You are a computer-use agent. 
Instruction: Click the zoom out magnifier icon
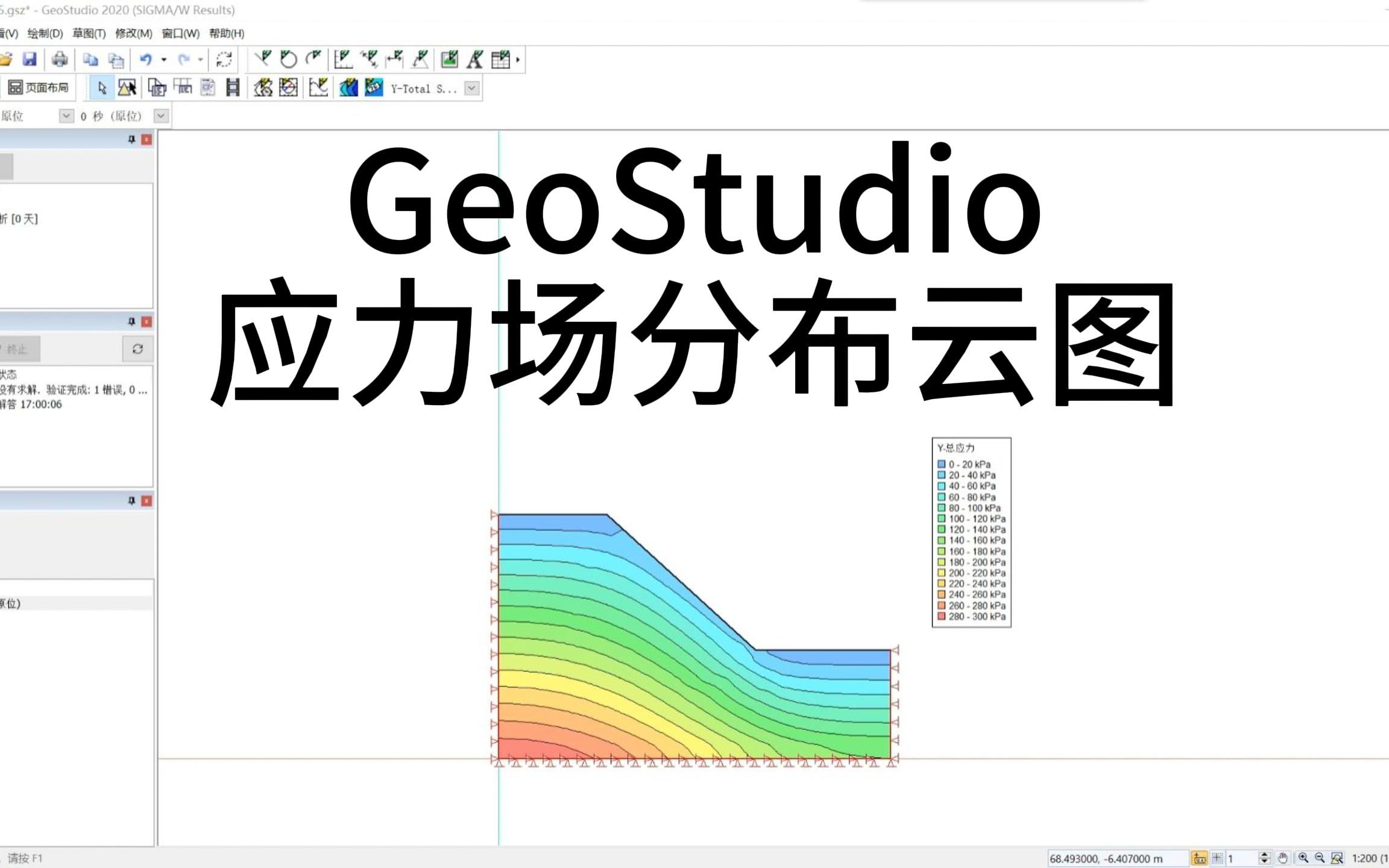(1320, 858)
